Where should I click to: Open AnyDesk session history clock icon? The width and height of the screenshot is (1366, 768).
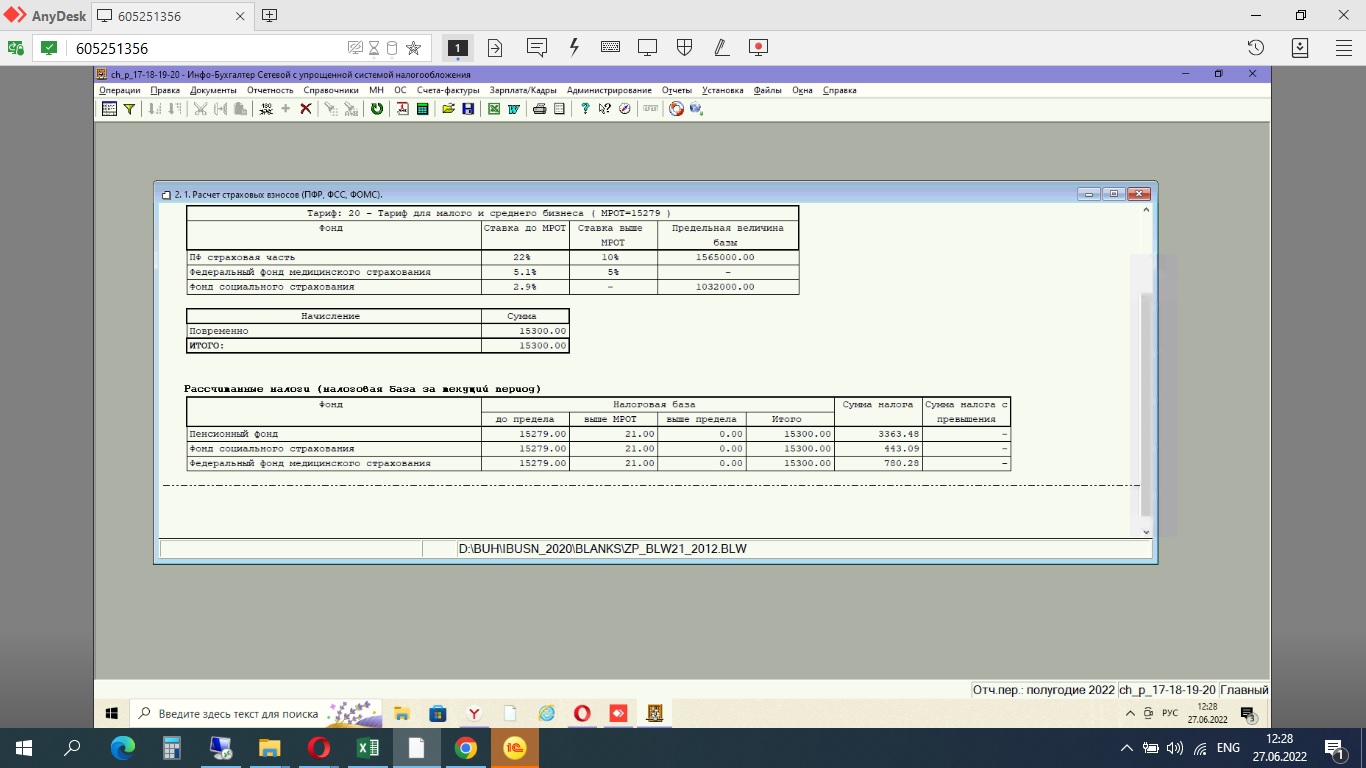click(x=1256, y=47)
